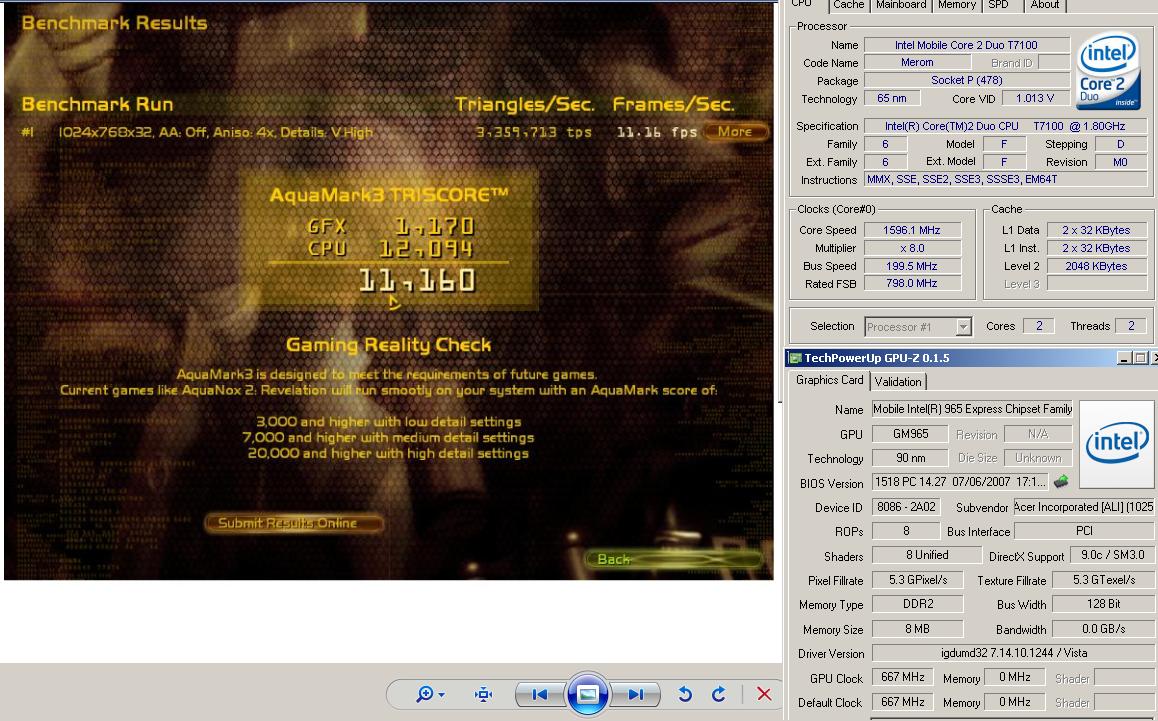Select the Graphics Card tab in GPU-Z
Screen dimensions: 1158x721
coord(829,380)
